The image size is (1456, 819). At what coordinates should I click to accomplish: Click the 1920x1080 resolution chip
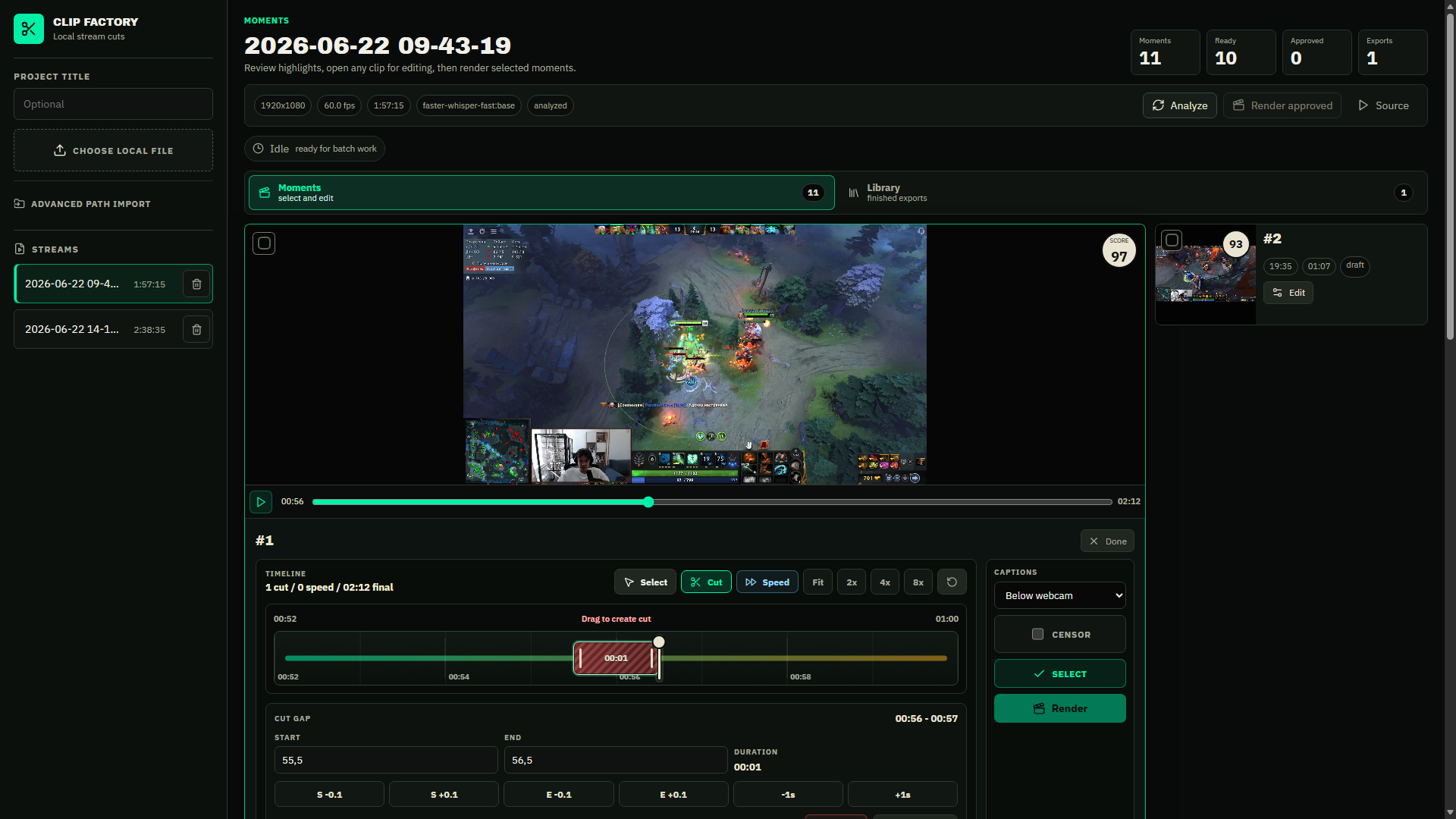(x=283, y=105)
